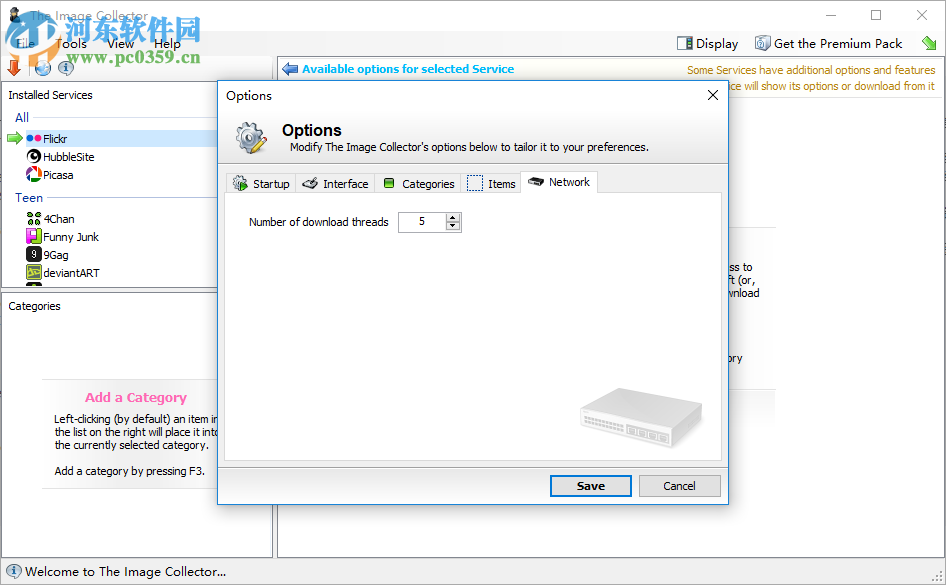Click the Categories panel title
Viewport: 946px width, 585px height.
(34, 306)
